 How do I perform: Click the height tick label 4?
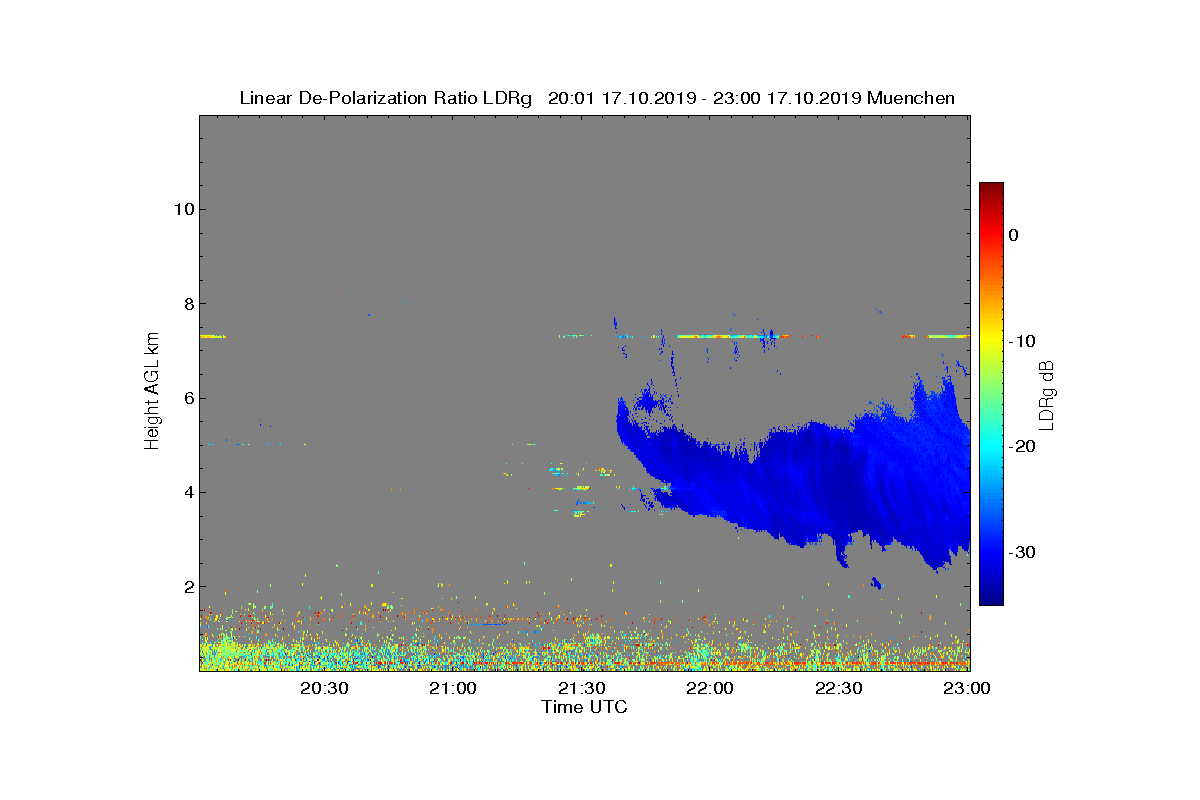187,492
